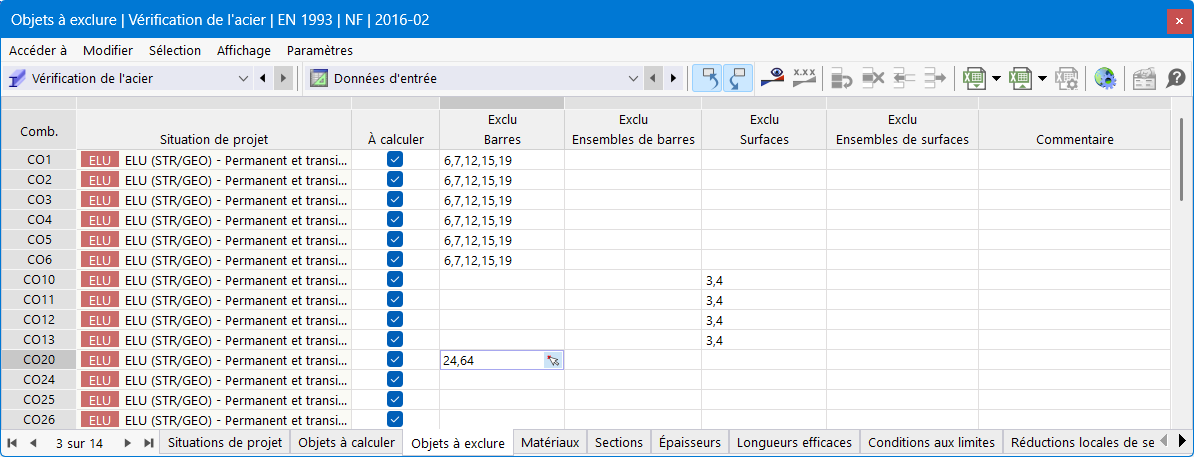Close the 'Objets à exclure' window
The width and height of the screenshot is (1194, 457).
tap(1179, 21)
